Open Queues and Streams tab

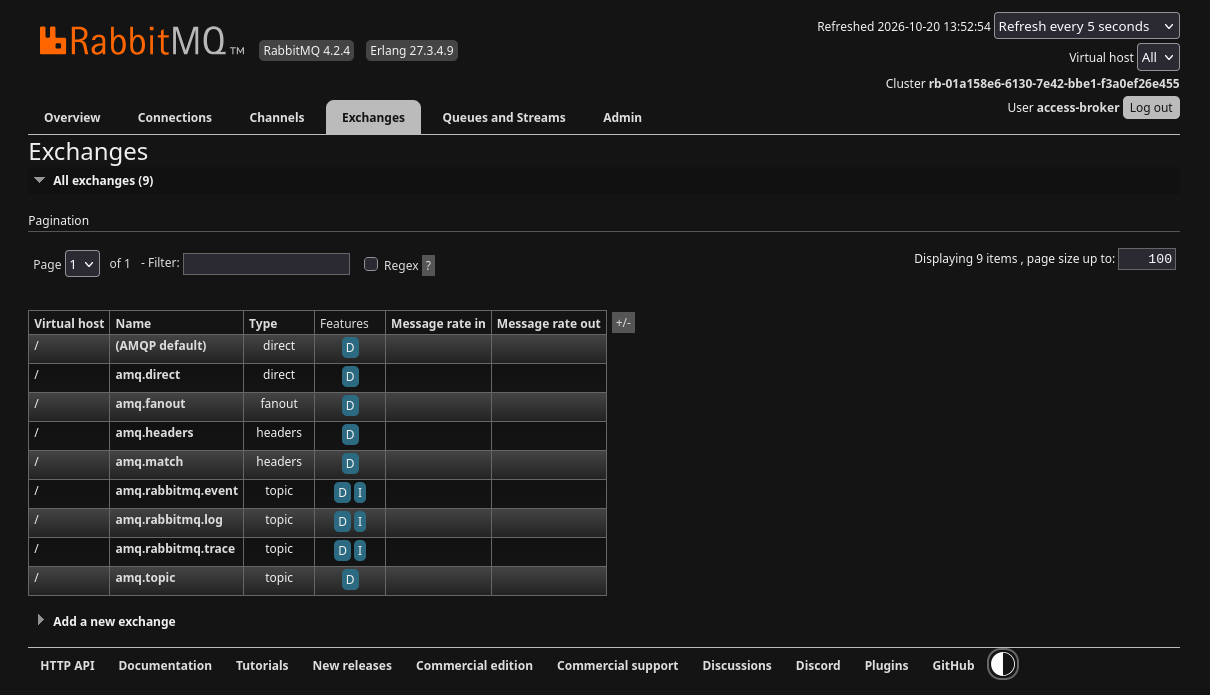pos(504,117)
